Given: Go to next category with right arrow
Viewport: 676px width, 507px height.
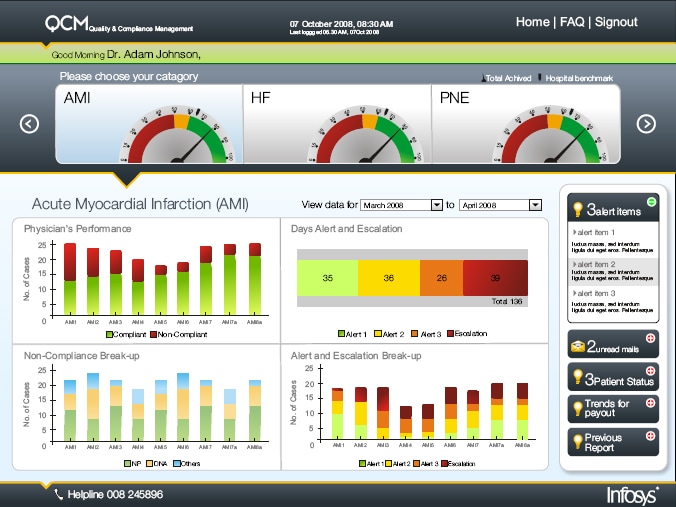Looking at the screenshot, I should pyautogui.click(x=646, y=124).
